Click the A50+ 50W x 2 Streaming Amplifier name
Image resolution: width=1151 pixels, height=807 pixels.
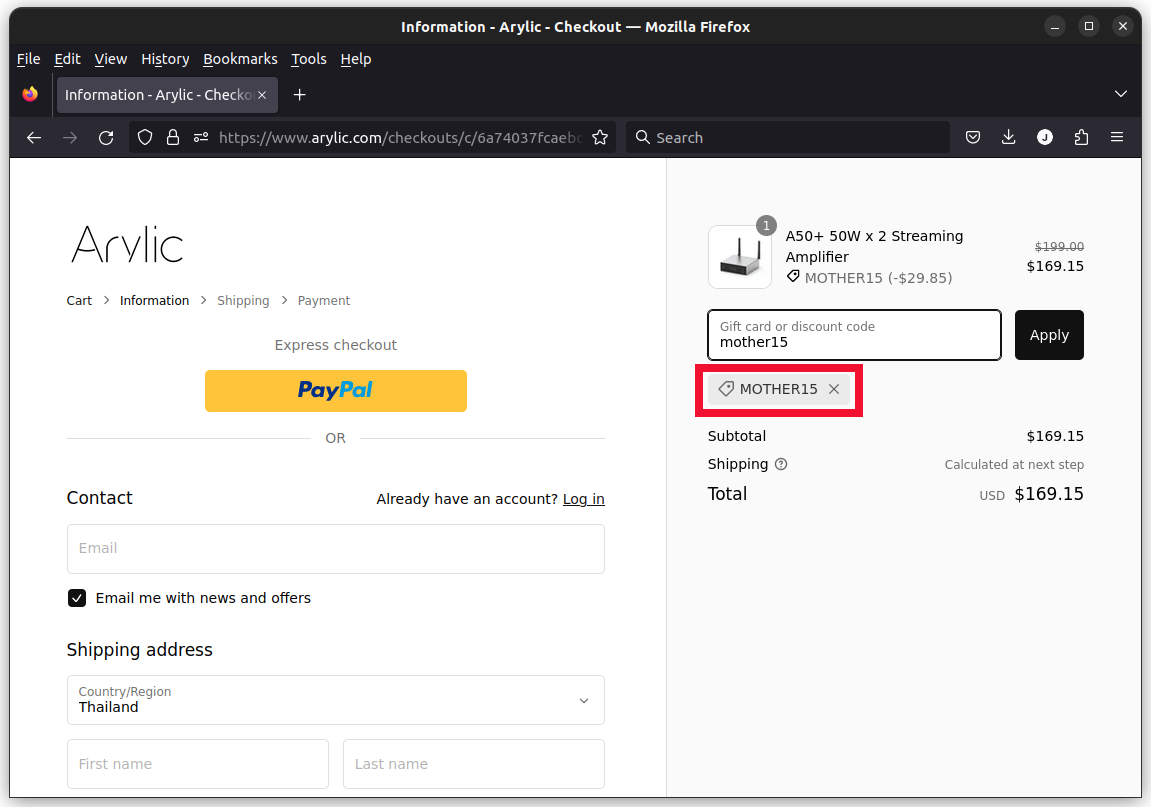[x=874, y=246]
